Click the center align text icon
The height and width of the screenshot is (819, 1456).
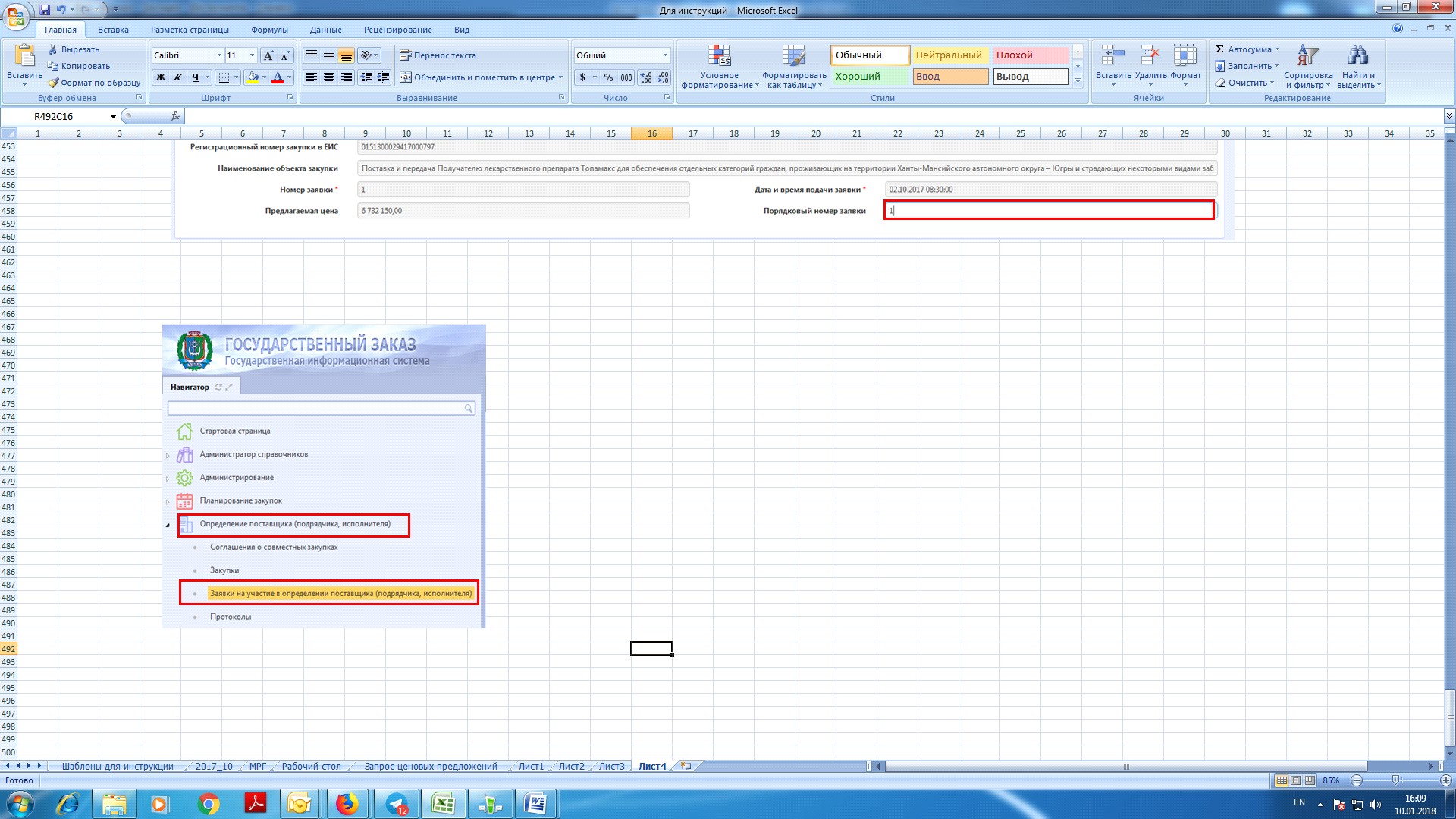coord(328,77)
